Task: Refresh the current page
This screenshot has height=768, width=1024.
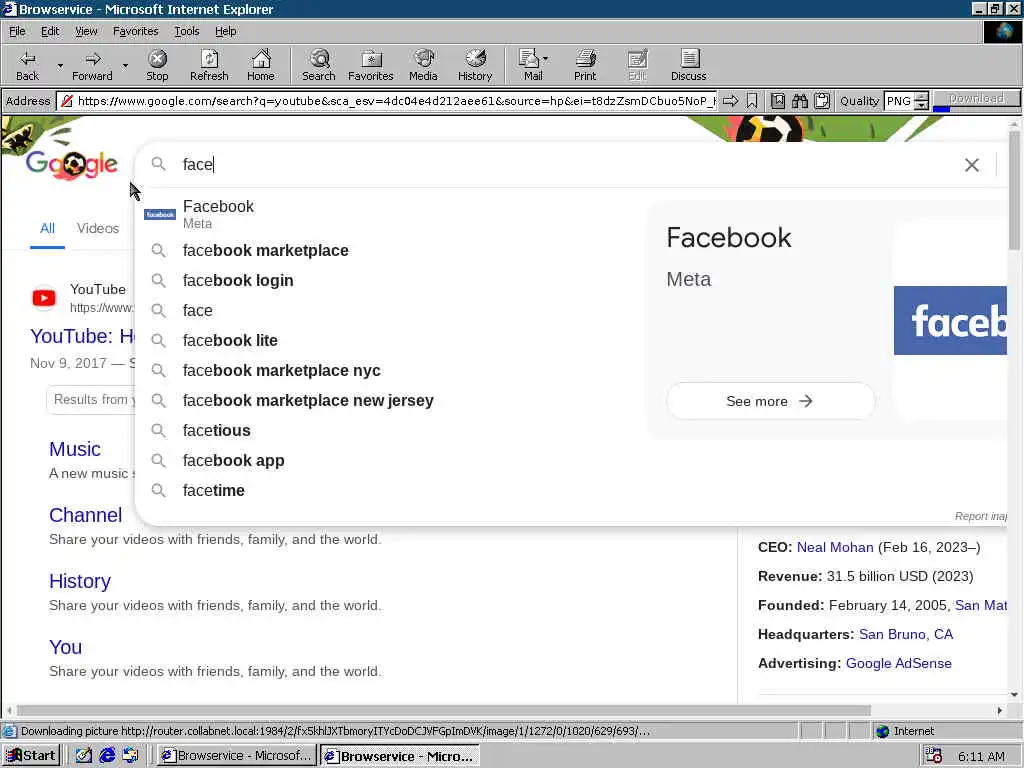Action: click(x=209, y=65)
